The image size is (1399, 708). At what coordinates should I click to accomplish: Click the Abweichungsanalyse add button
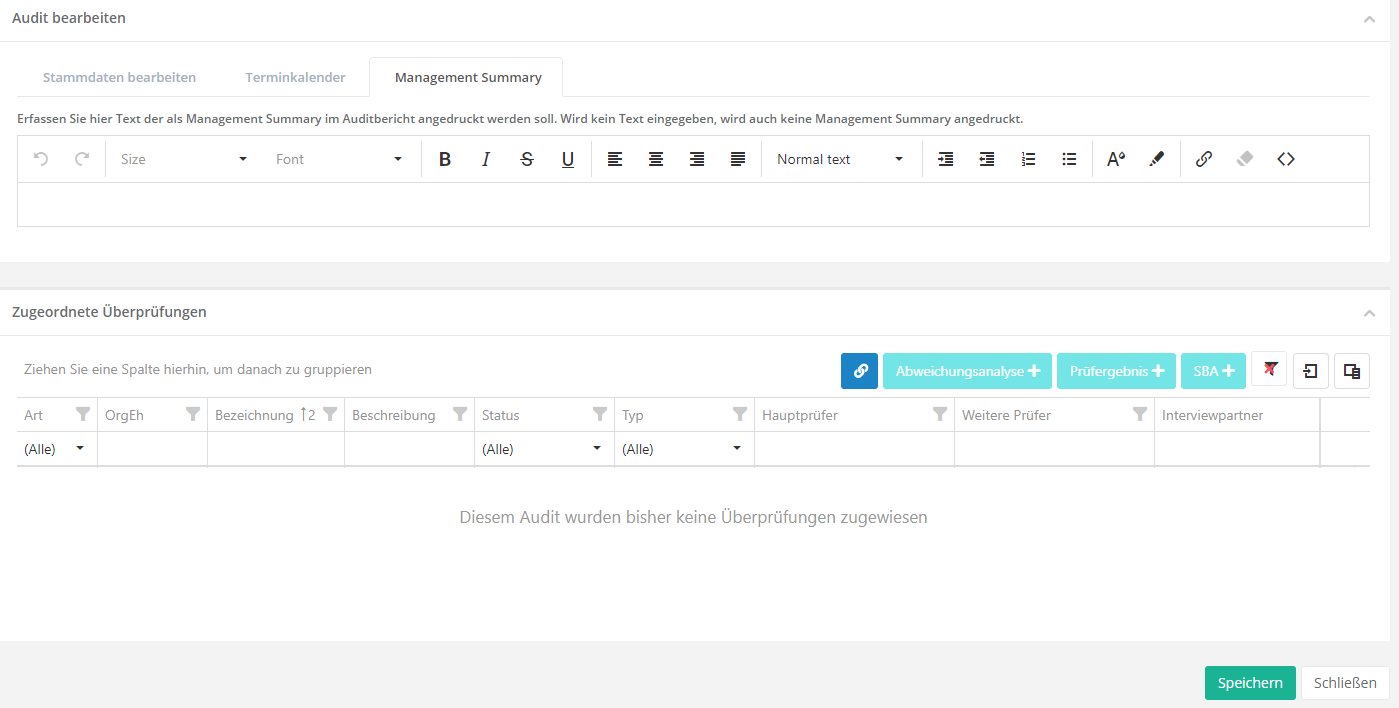click(x=967, y=371)
